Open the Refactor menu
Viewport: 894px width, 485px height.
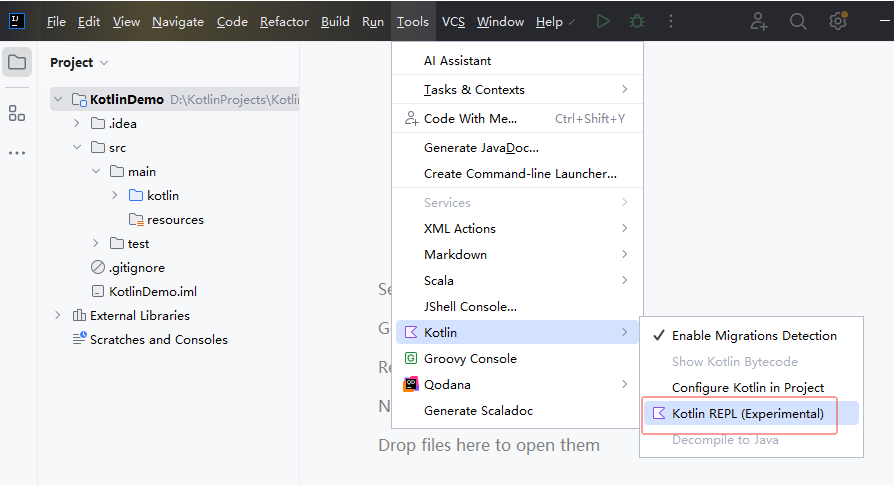[x=284, y=22]
